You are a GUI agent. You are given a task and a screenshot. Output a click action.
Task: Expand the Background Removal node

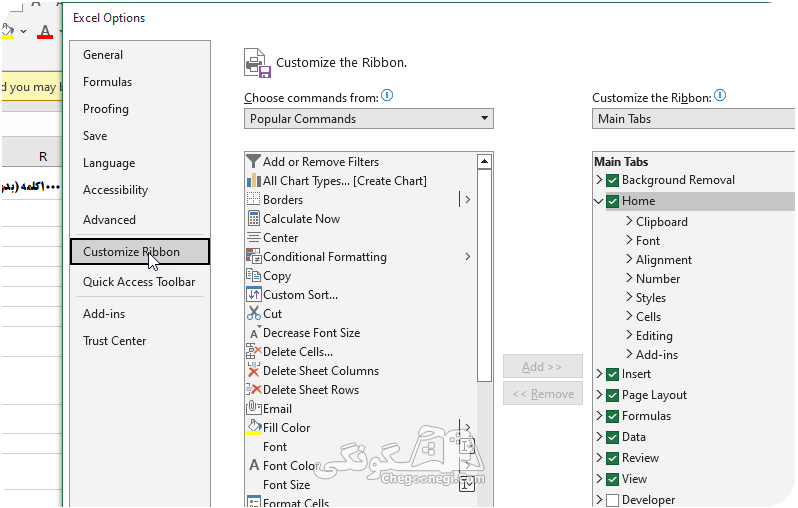tap(599, 180)
